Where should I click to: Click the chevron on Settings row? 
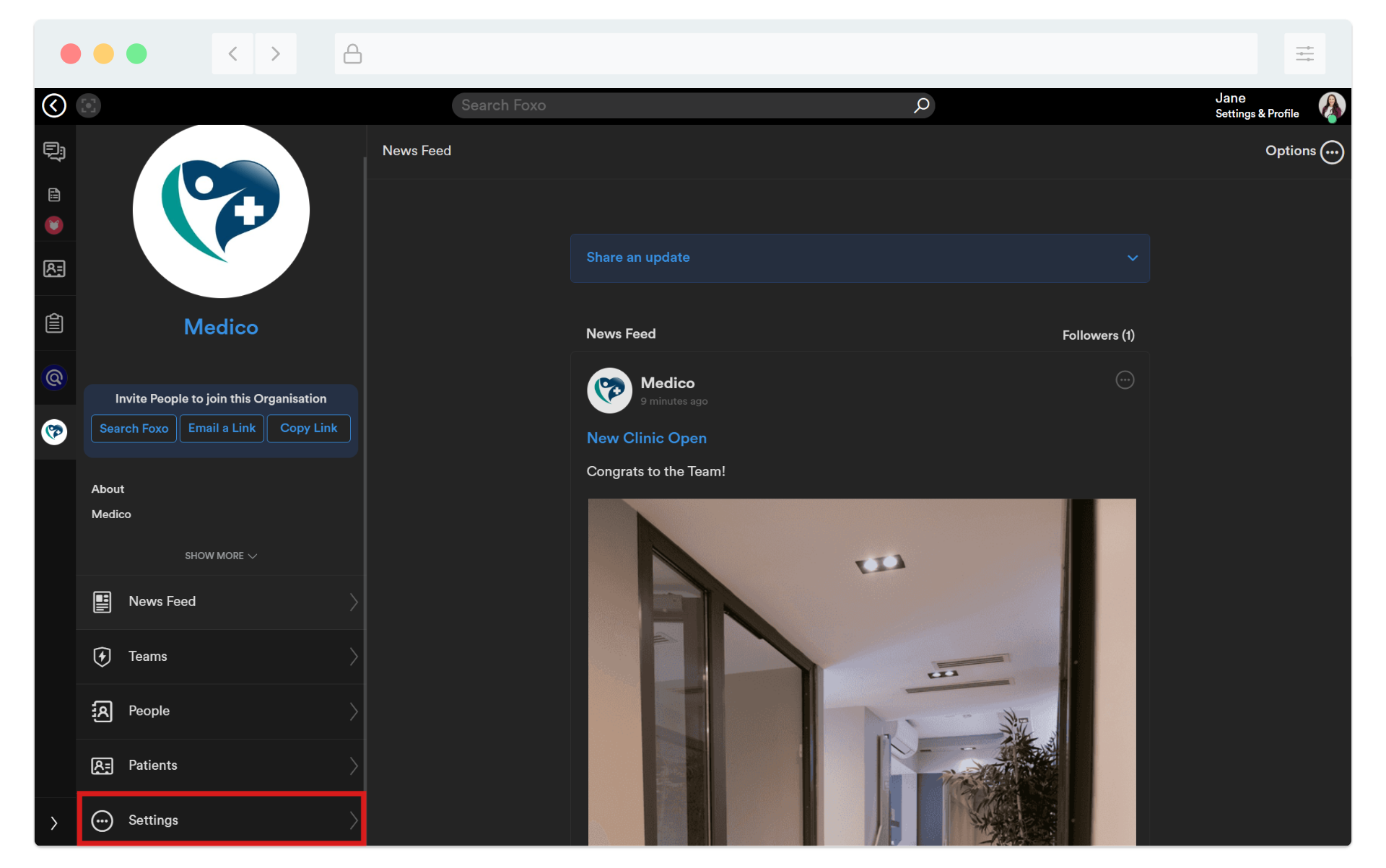pos(354,821)
